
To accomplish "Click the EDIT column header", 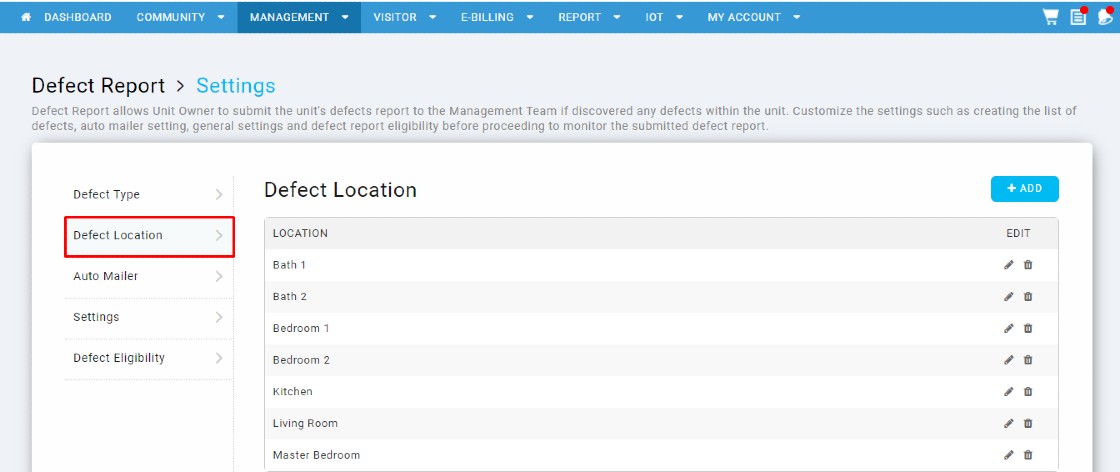I will [1019, 234].
